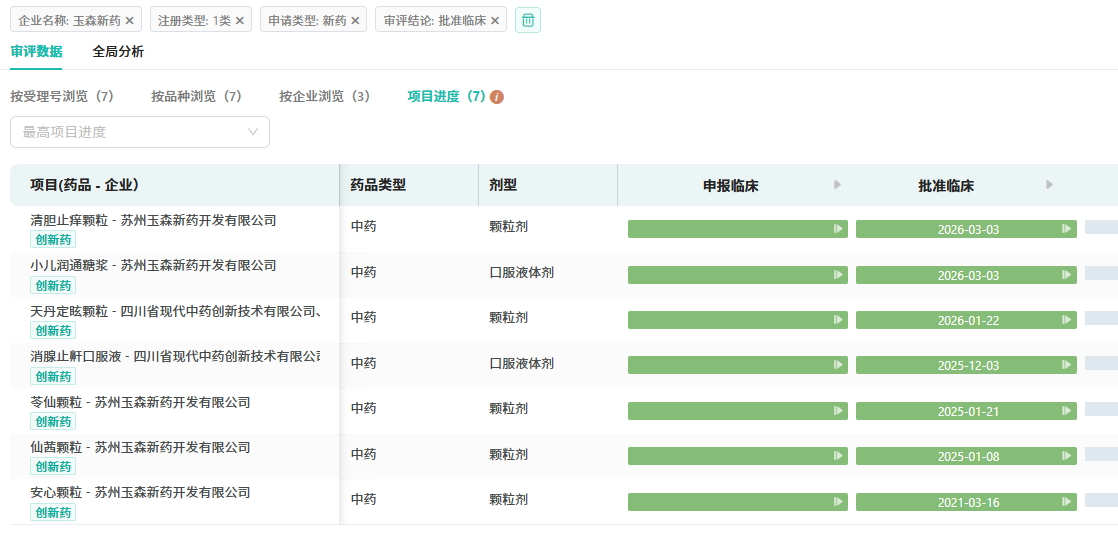Viewport: 1118px width, 540px height.
Task: Click arrow icon next to 申报临床 header
Action: [x=838, y=185]
